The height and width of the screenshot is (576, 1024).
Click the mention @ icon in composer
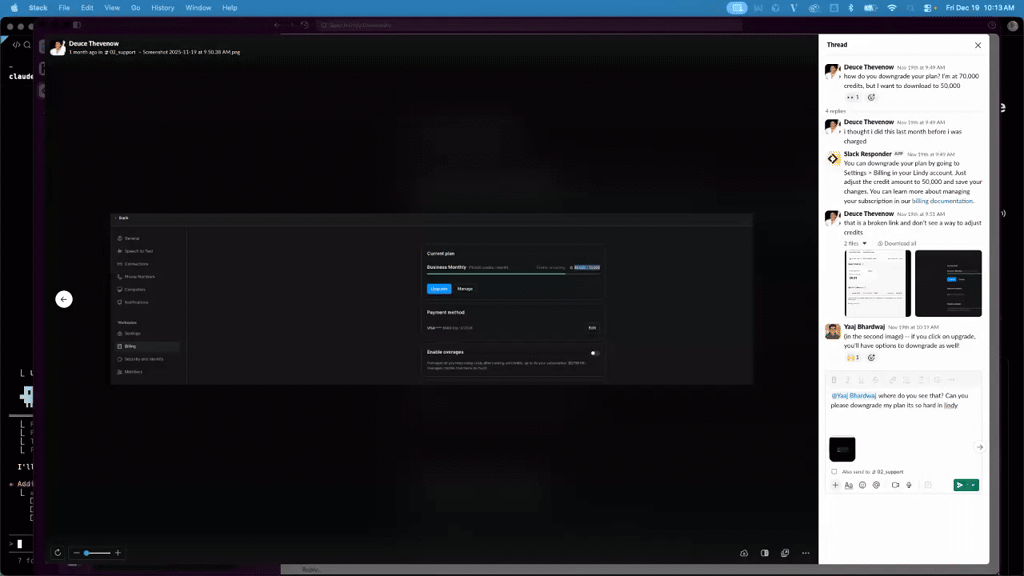click(x=876, y=485)
